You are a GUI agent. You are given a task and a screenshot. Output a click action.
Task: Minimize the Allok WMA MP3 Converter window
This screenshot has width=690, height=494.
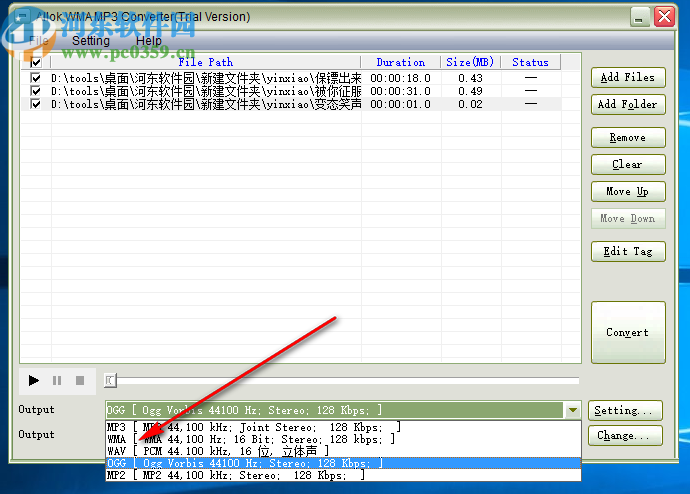point(639,17)
